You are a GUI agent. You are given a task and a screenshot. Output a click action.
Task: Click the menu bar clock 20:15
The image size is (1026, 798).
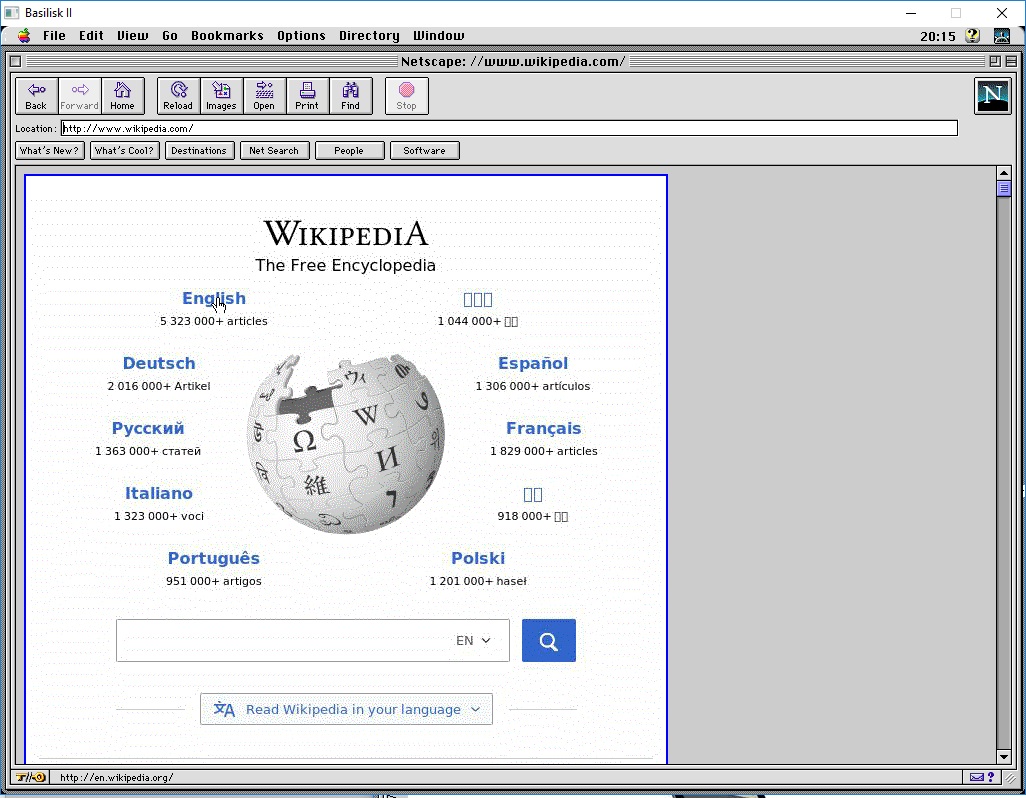pyautogui.click(x=938, y=37)
